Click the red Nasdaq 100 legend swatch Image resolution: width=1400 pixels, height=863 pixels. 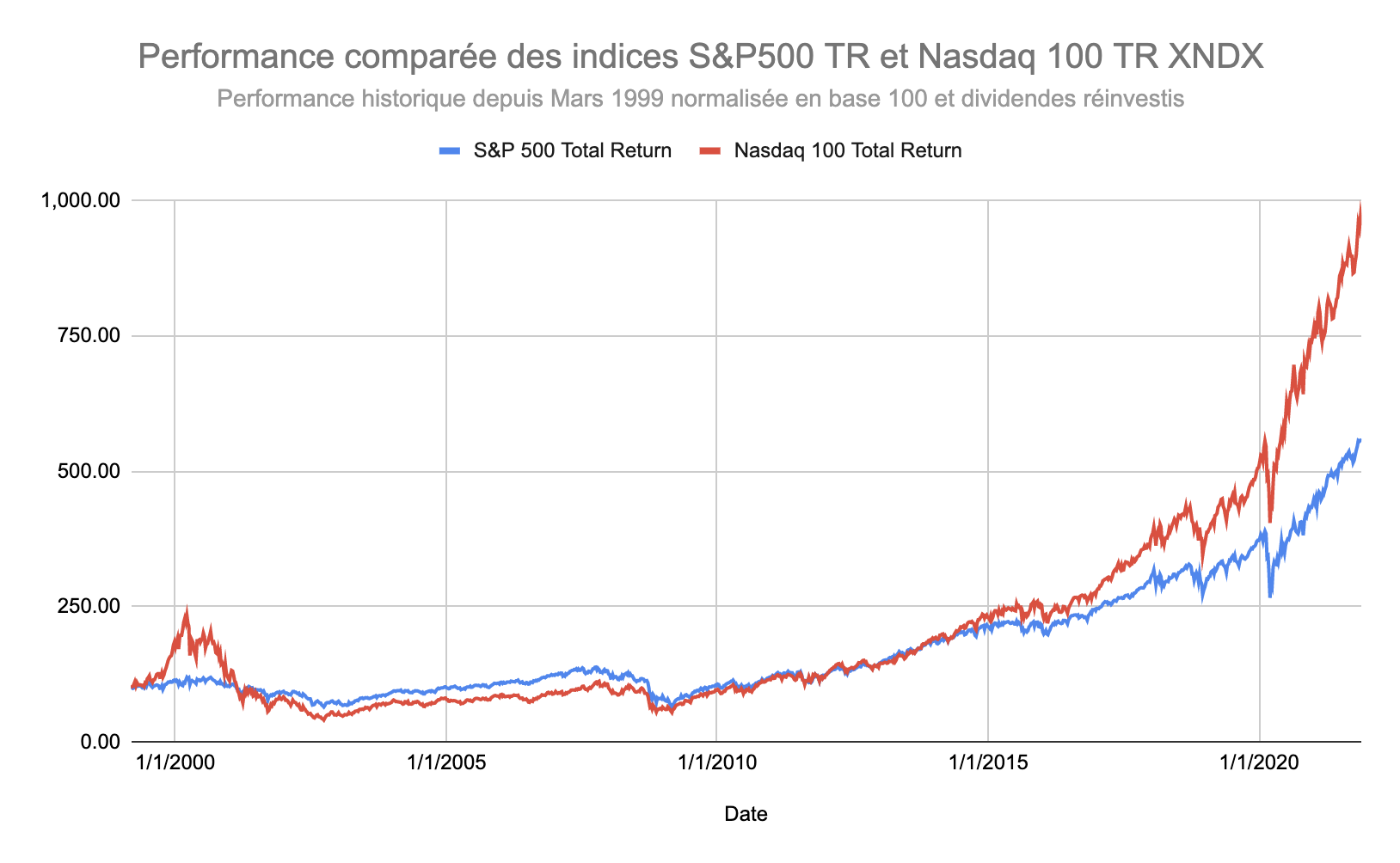coord(710,151)
